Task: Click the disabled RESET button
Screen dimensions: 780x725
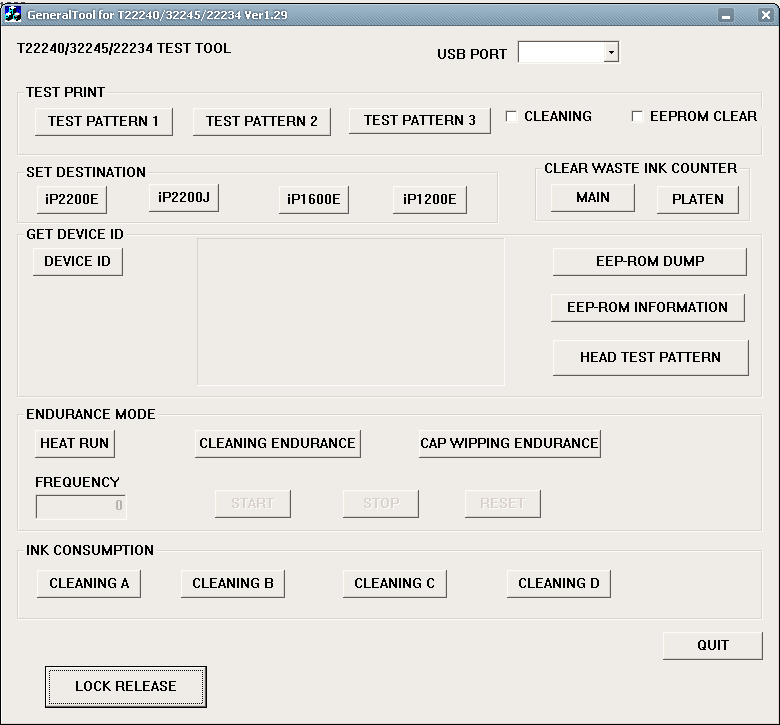Action: coord(503,504)
